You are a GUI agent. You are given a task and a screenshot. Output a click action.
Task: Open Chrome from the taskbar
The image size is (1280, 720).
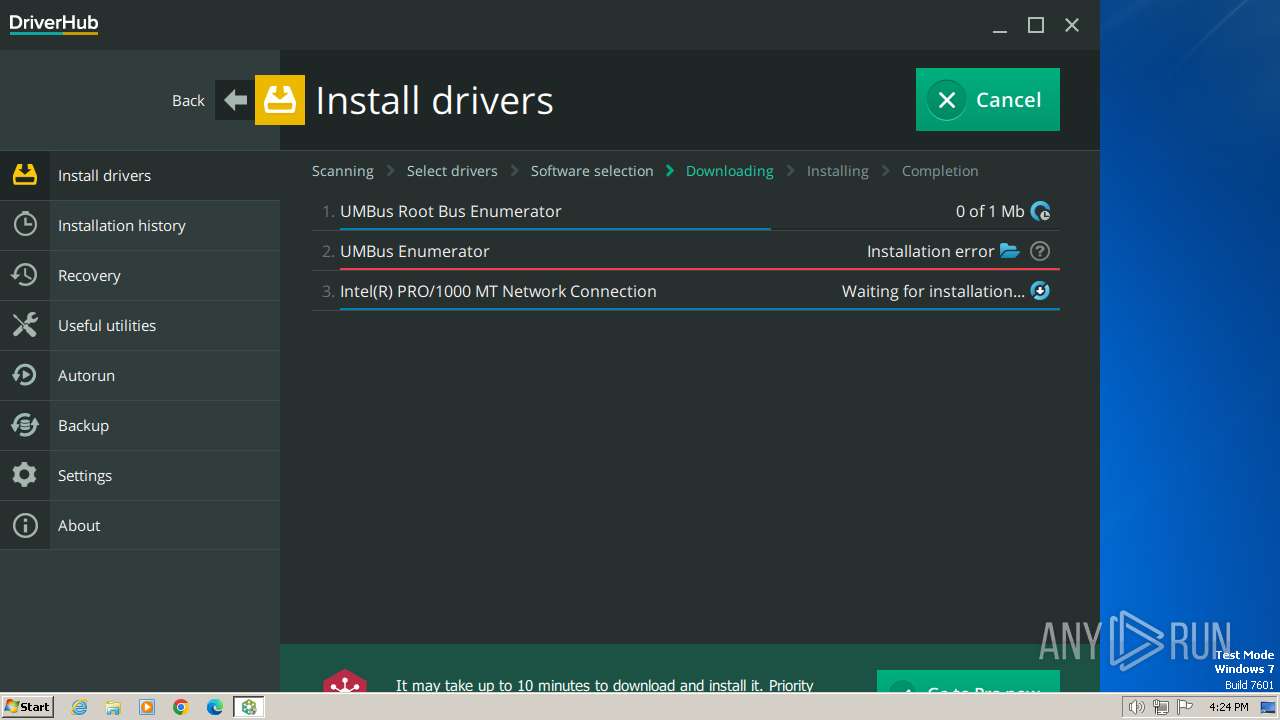tap(181, 707)
